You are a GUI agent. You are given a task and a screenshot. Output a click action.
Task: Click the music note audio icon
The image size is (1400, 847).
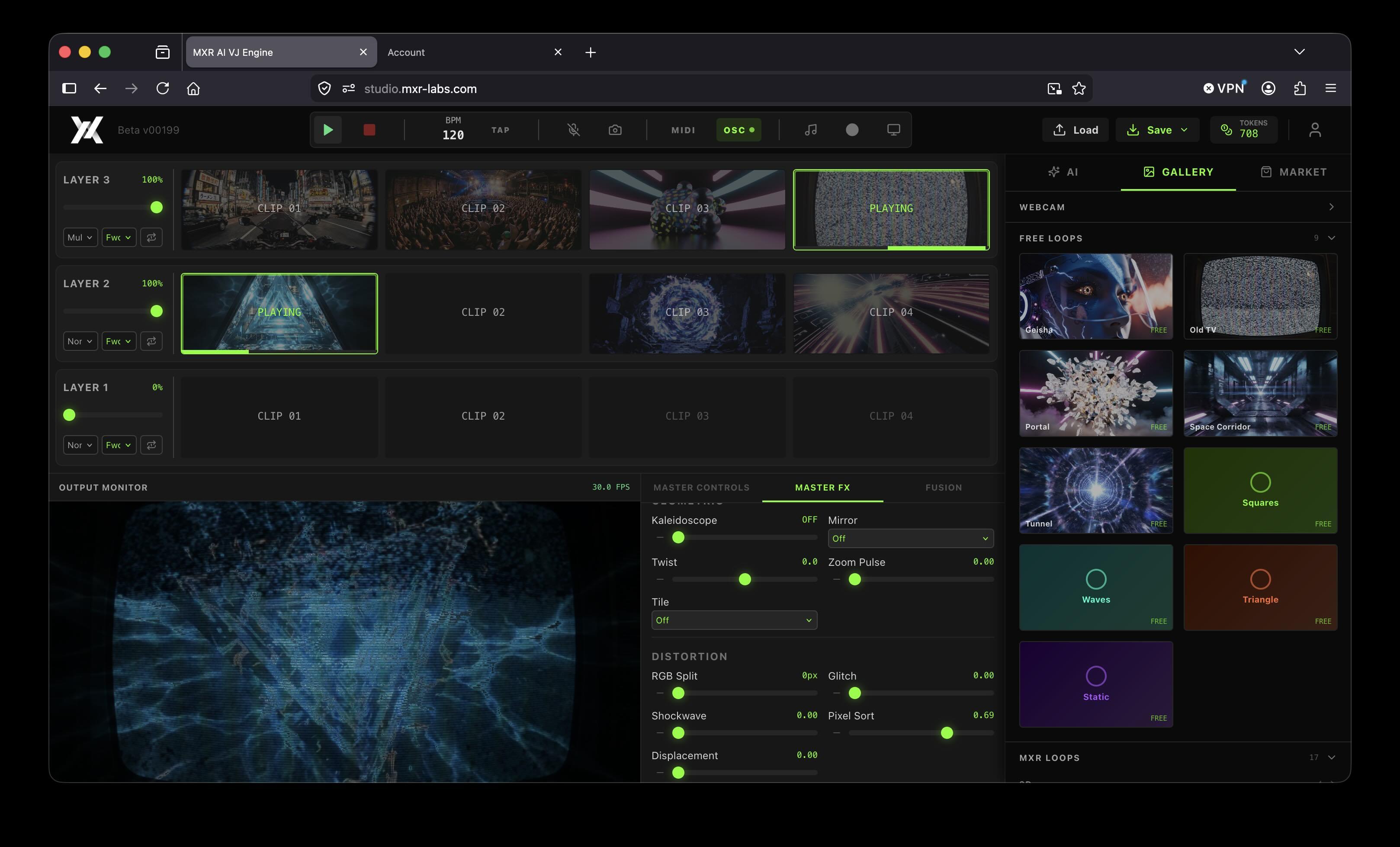click(811, 130)
